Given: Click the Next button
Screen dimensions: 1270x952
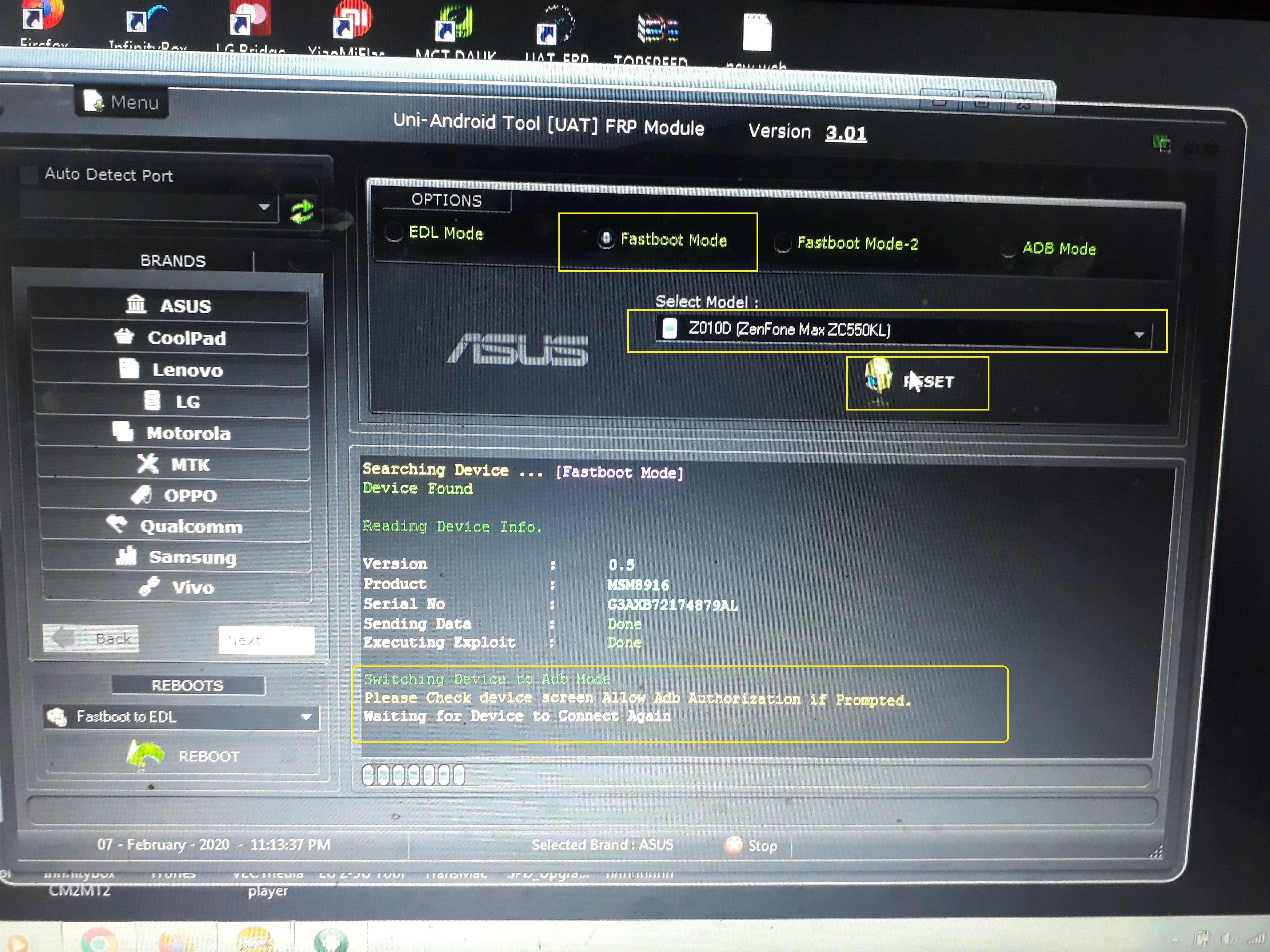Looking at the screenshot, I should point(266,640).
